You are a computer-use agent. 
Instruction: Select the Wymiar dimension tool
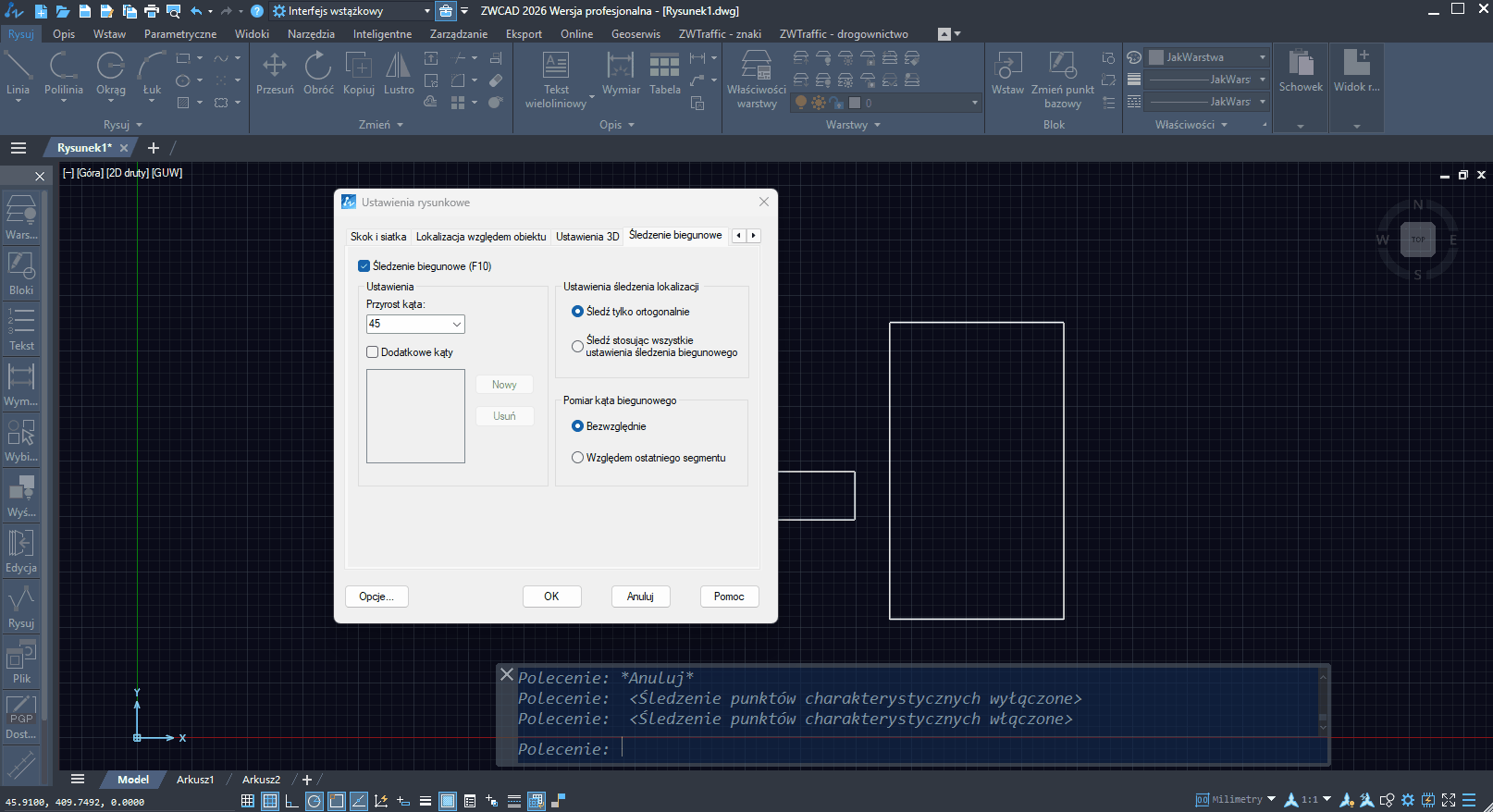click(x=621, y=72)
